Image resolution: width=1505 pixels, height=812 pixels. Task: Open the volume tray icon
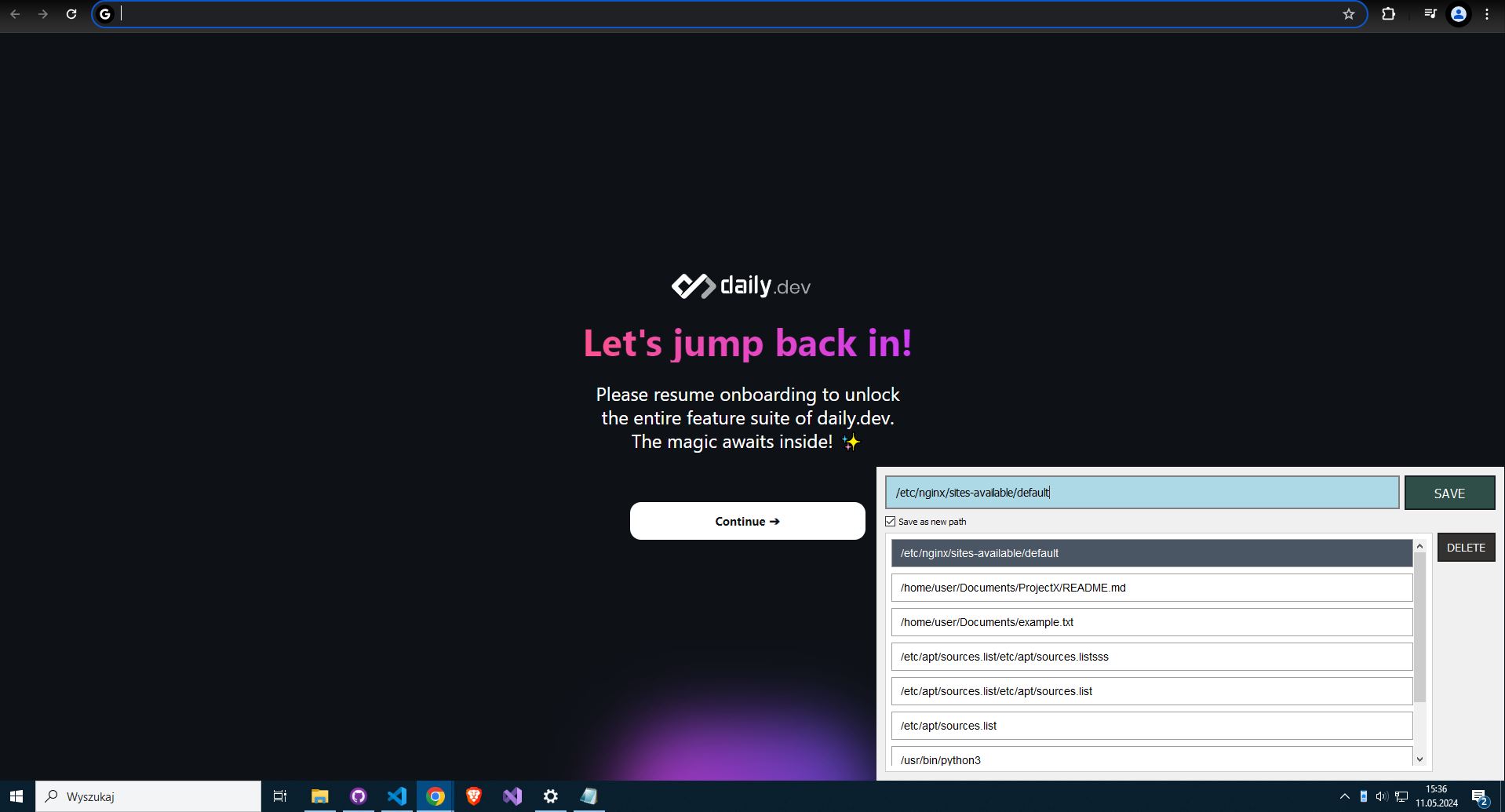pyautogui.click(x=1382, y=796)
